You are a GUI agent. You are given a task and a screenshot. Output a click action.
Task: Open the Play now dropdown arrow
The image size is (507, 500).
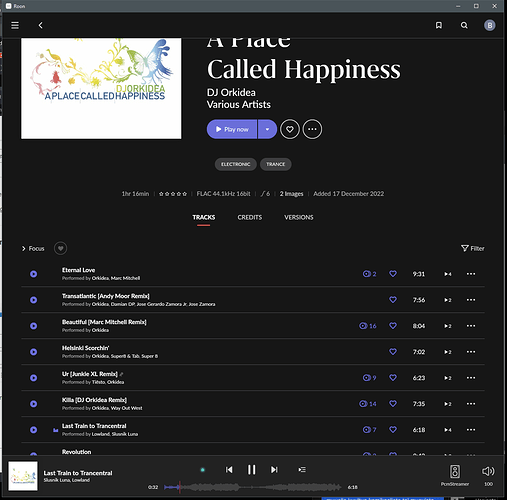coord(267,129)
